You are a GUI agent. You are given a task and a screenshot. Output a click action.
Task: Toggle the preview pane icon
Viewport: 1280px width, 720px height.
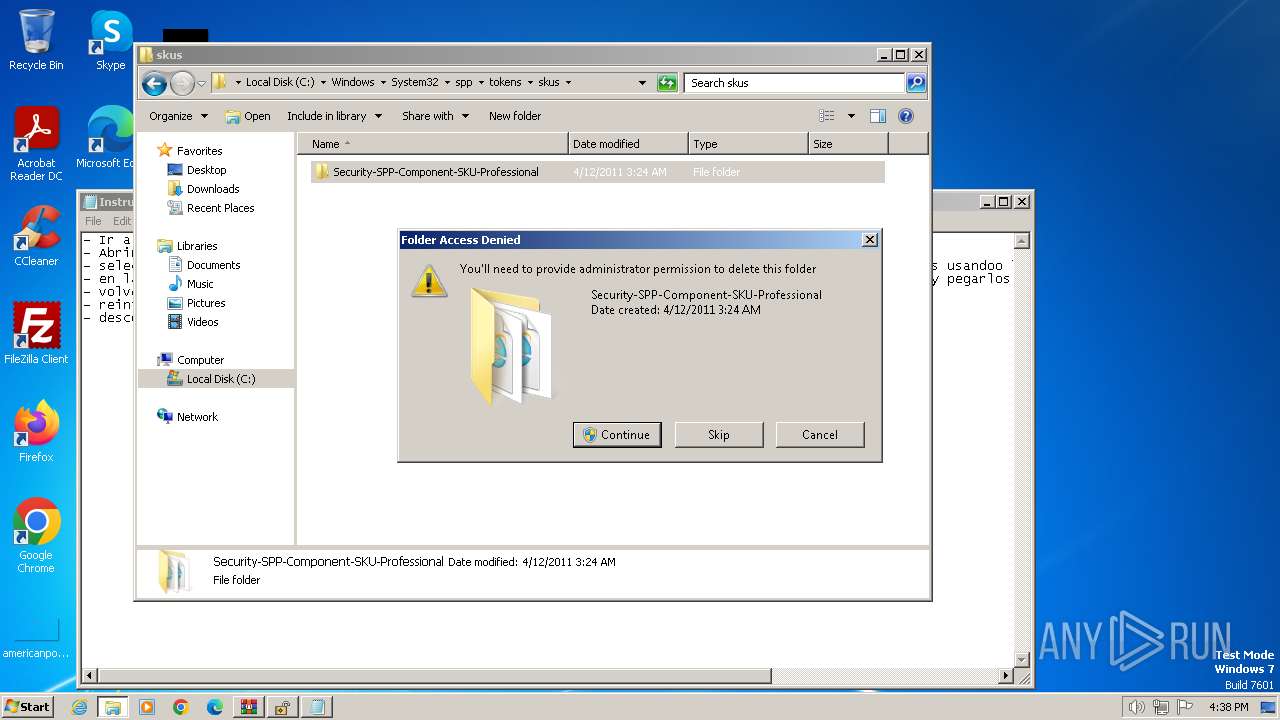[878, 116]
